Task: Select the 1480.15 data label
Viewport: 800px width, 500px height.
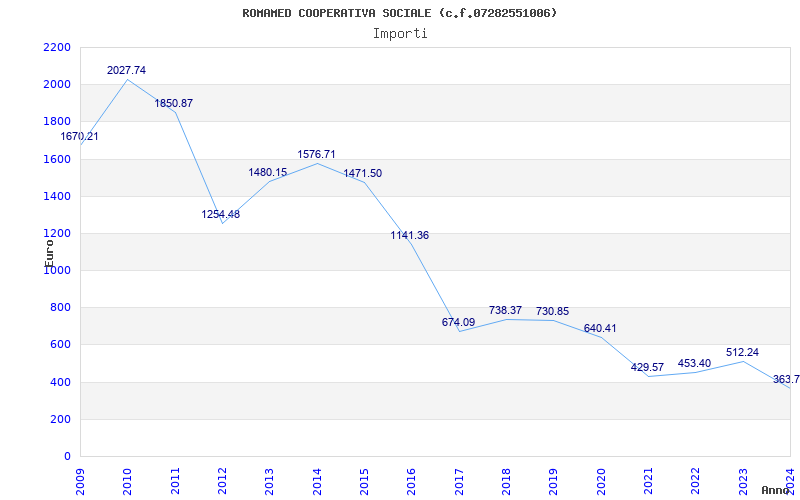Action: tap(268, 172)
